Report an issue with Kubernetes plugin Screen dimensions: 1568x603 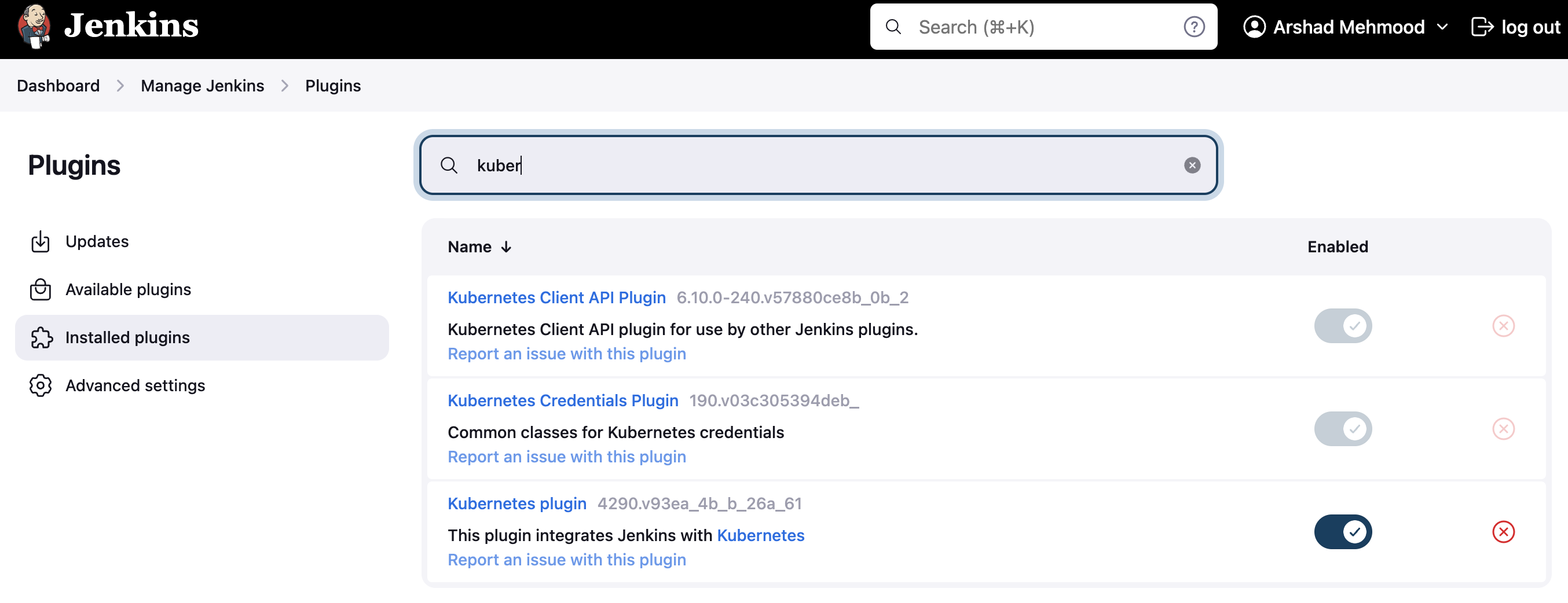point(566,560)
